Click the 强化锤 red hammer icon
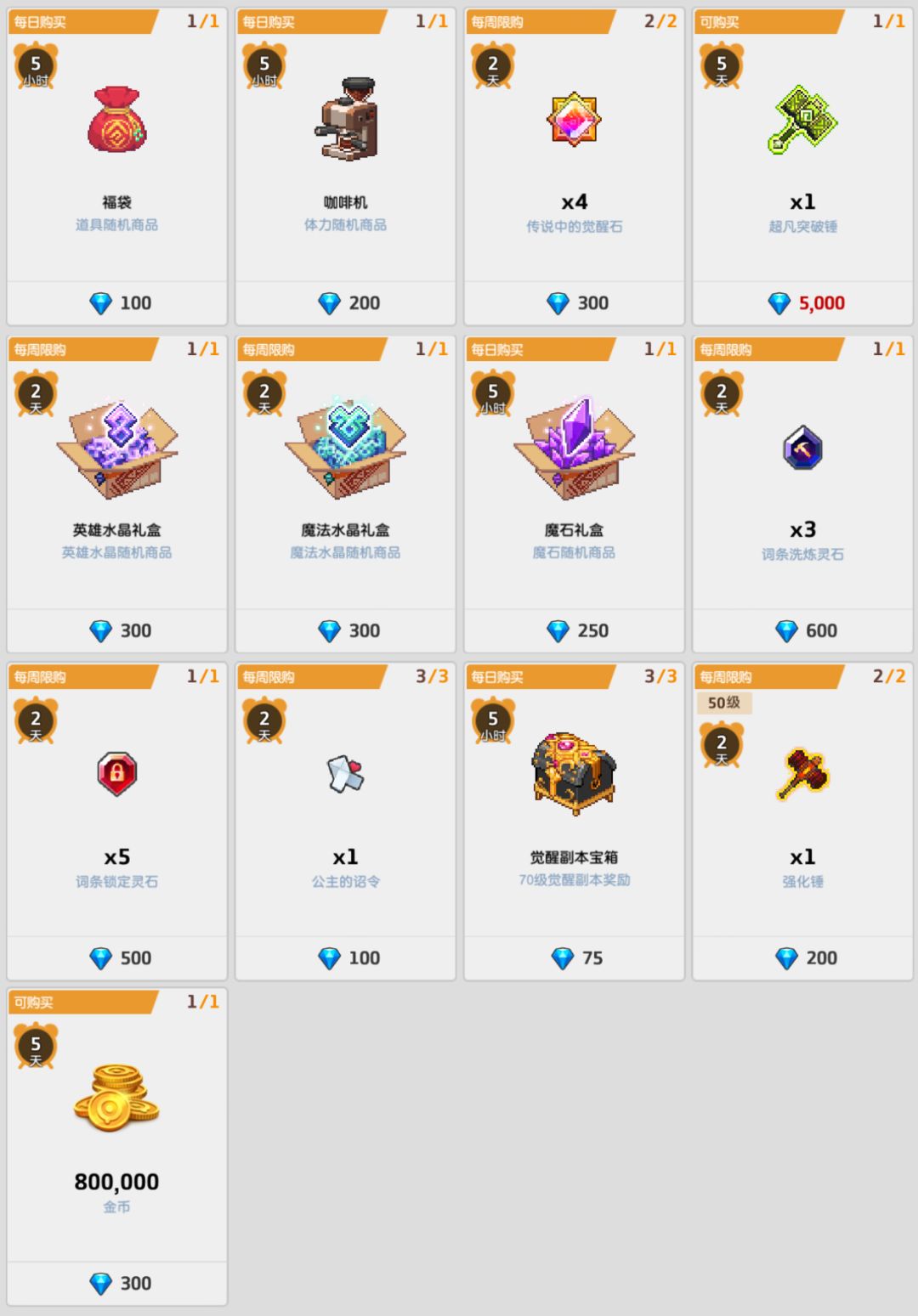918x1316 pixels. (802, 774)
